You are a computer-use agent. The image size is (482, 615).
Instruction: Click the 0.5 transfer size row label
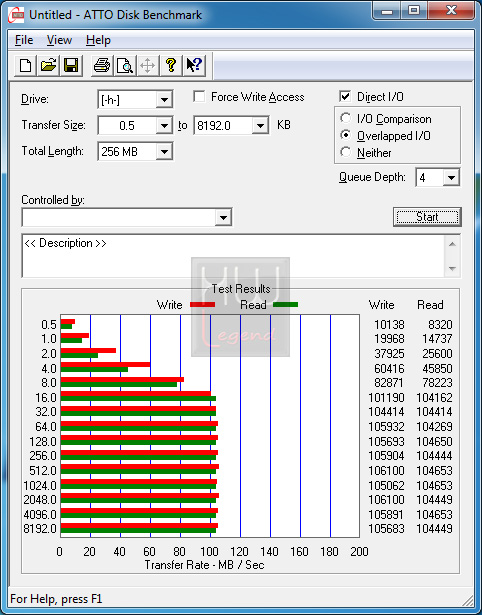point(49,325)
